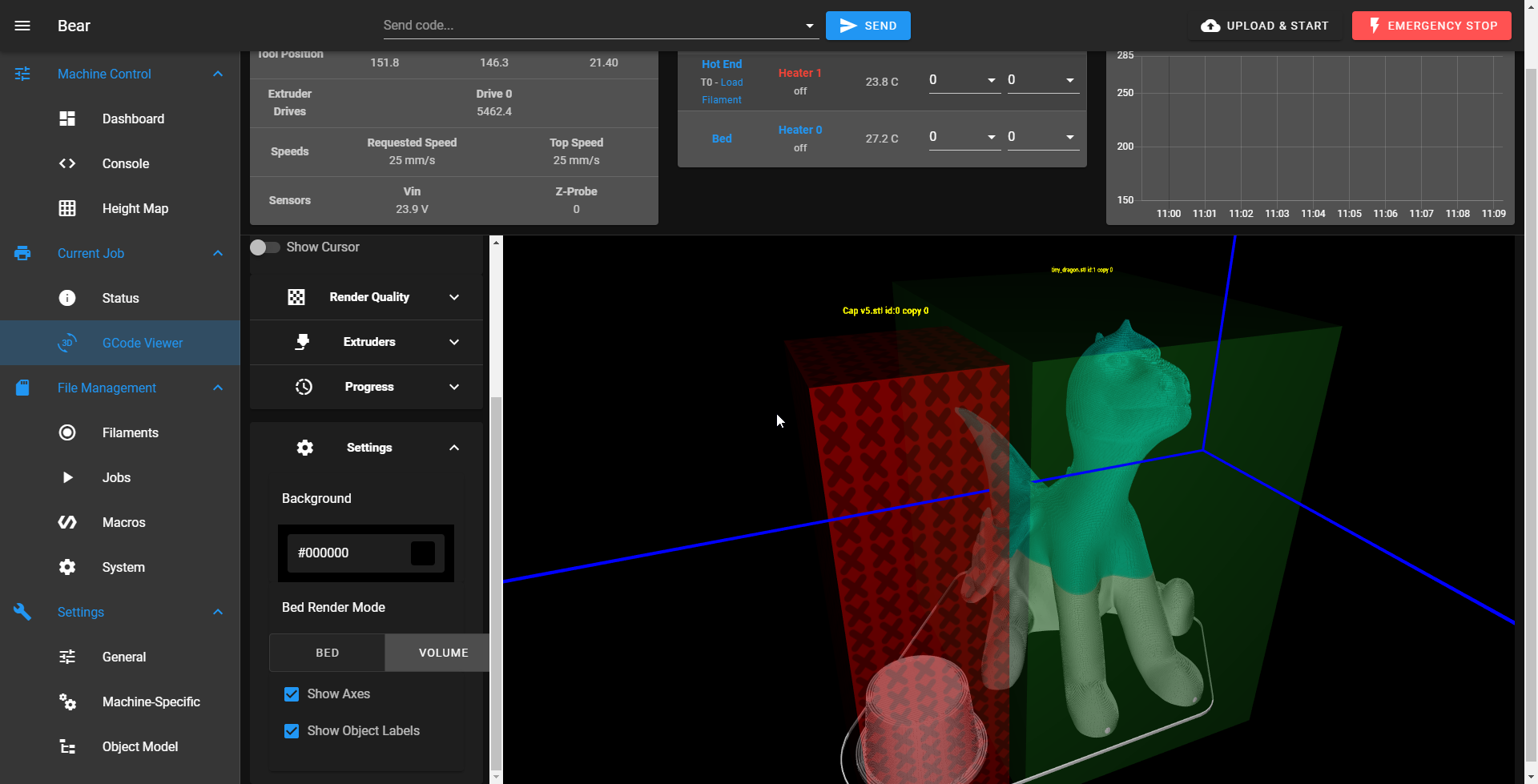This screenshot has width=1538, height=784.
Task: Click the GCode Viewer 3D icon
Action: click(x=67, y=343)
